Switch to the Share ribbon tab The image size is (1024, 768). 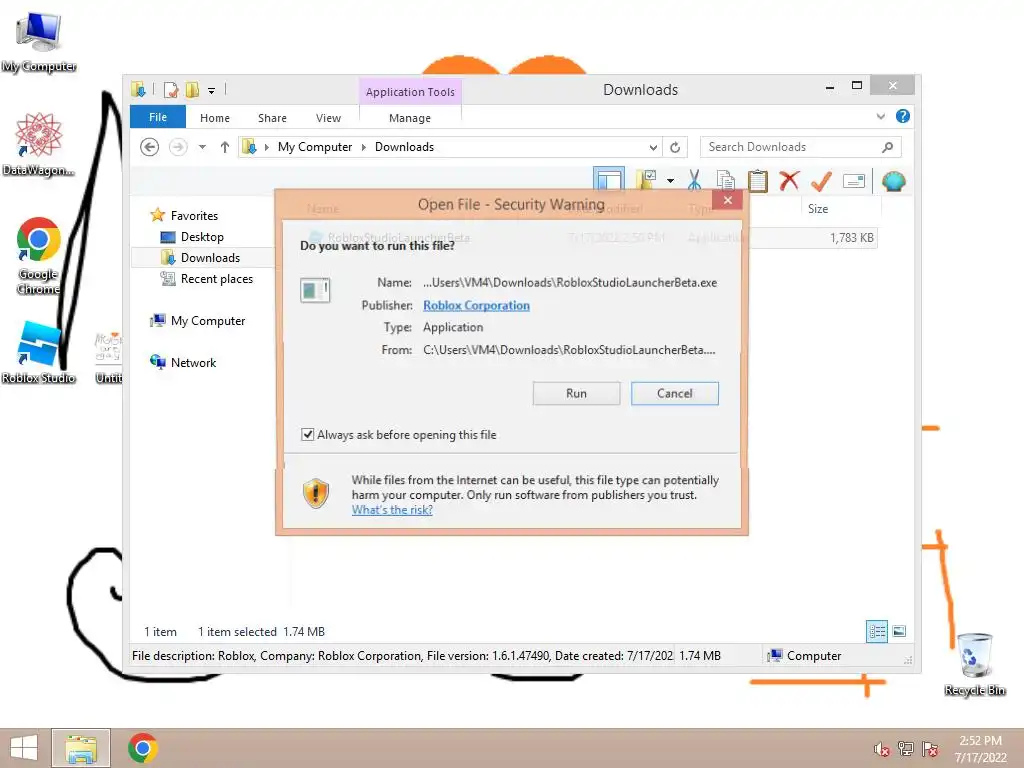point(272,118)
